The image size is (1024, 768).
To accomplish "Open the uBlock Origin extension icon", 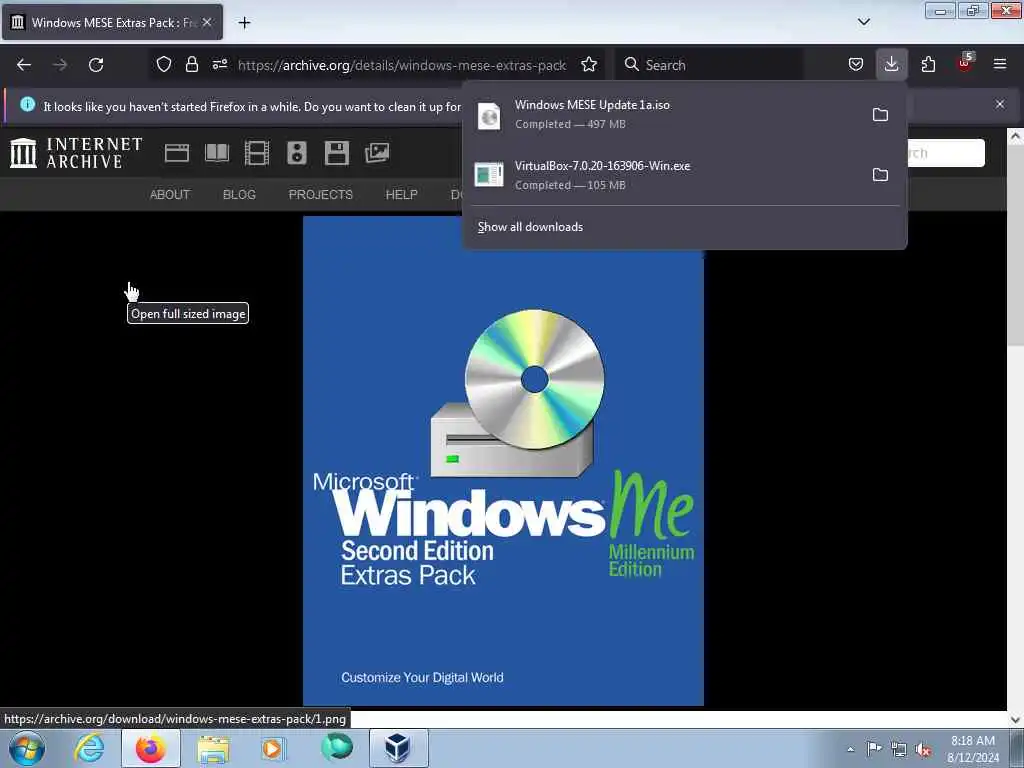I will [x=965, y=63].
